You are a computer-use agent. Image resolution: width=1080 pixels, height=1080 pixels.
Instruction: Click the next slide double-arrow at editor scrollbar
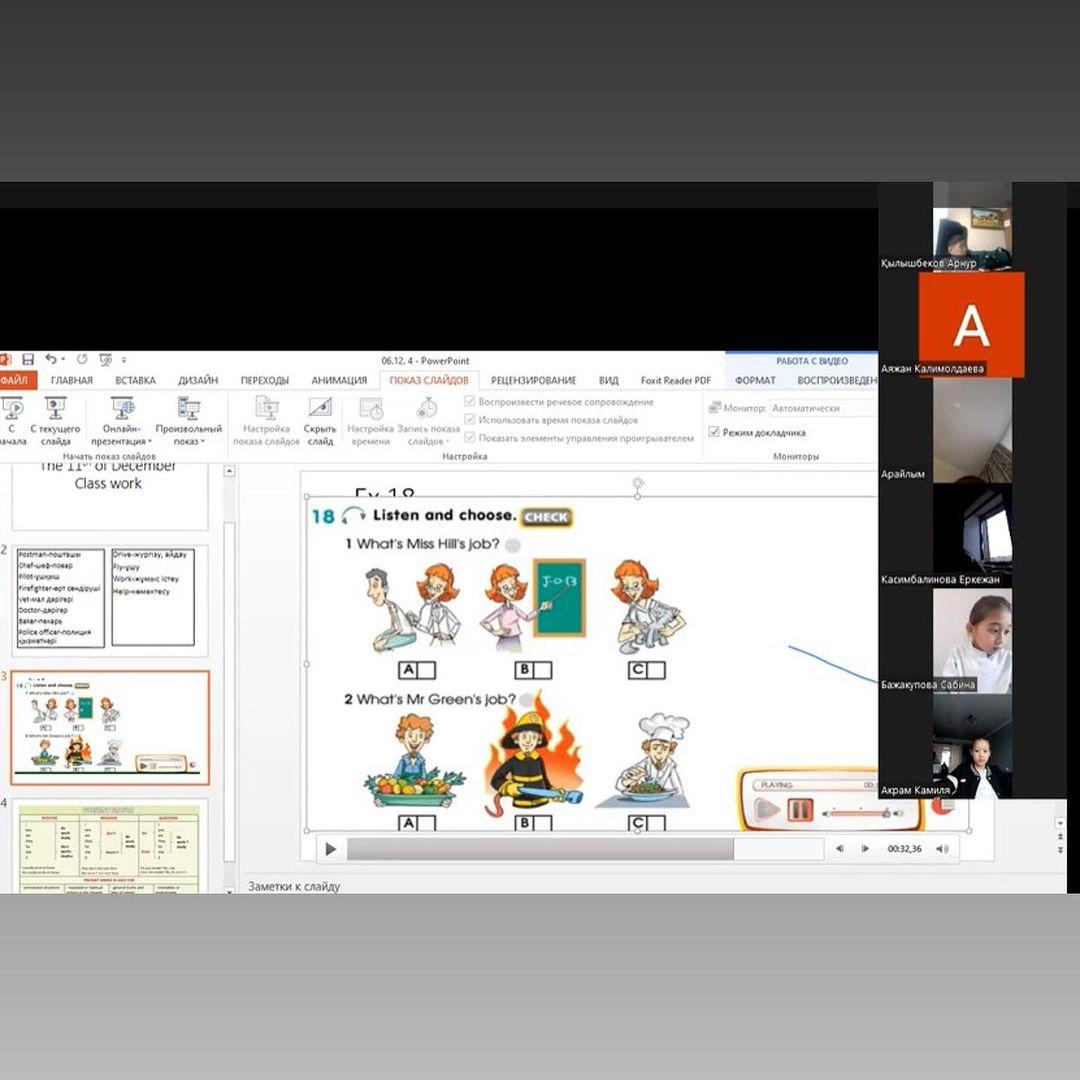click(x=1061, y=851)
